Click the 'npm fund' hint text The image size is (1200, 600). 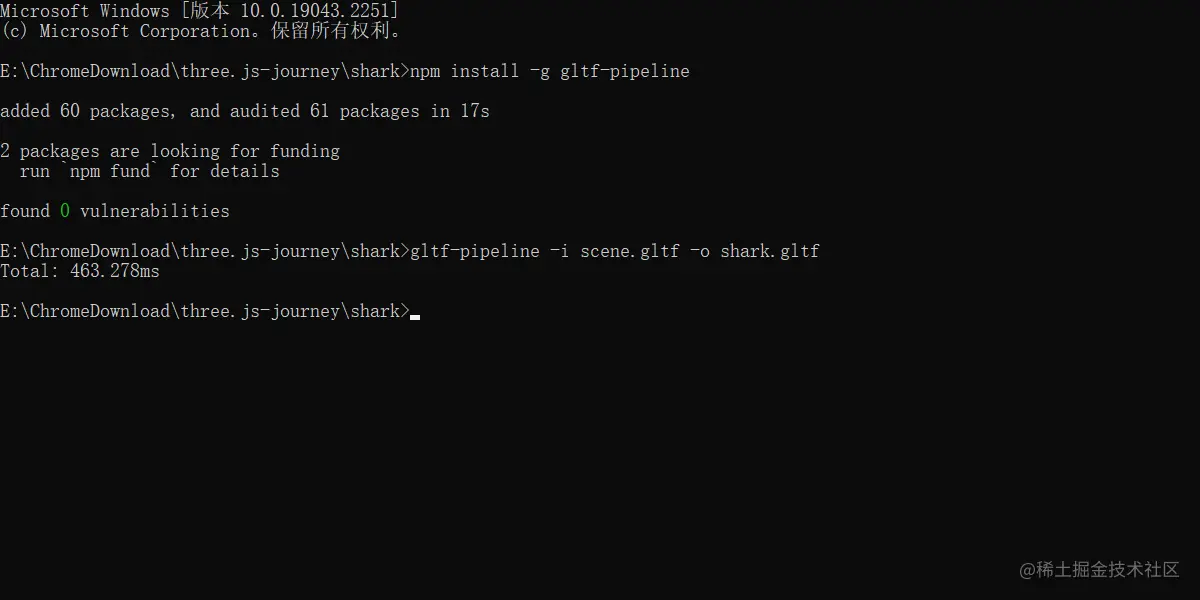110,171
